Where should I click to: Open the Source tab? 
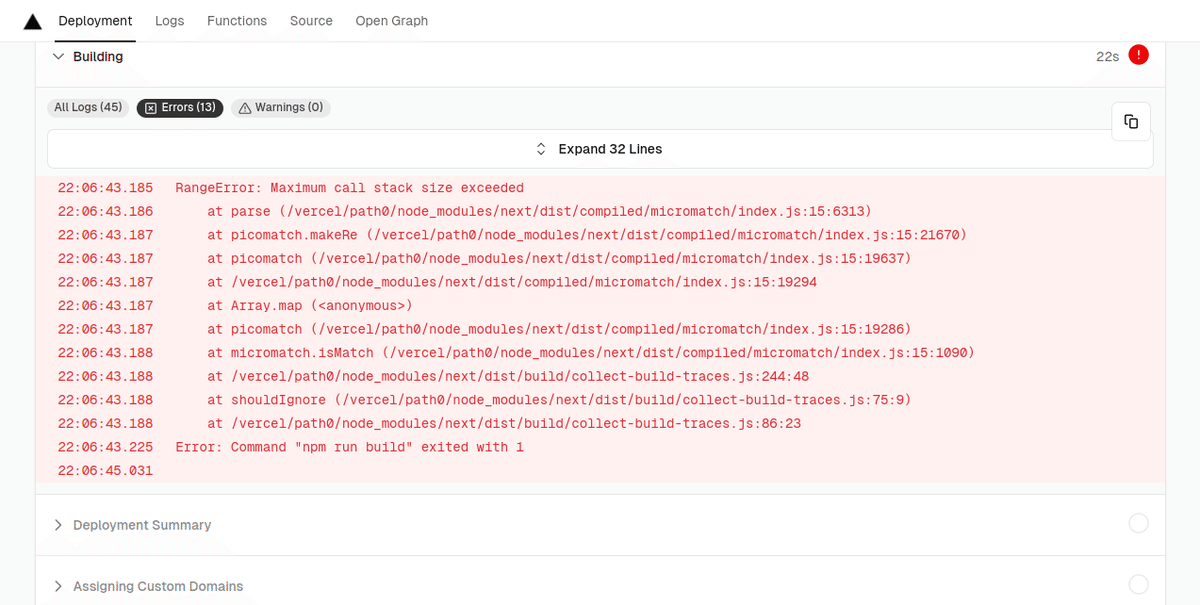pyautogui.click(x=311, y=21)
